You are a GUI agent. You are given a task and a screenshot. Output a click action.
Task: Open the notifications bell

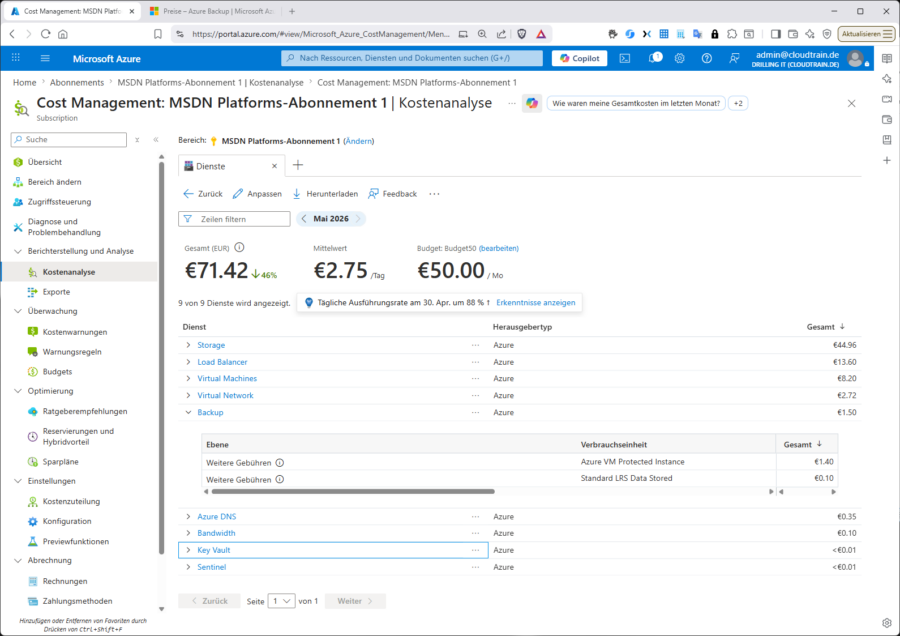click(654, 58)
